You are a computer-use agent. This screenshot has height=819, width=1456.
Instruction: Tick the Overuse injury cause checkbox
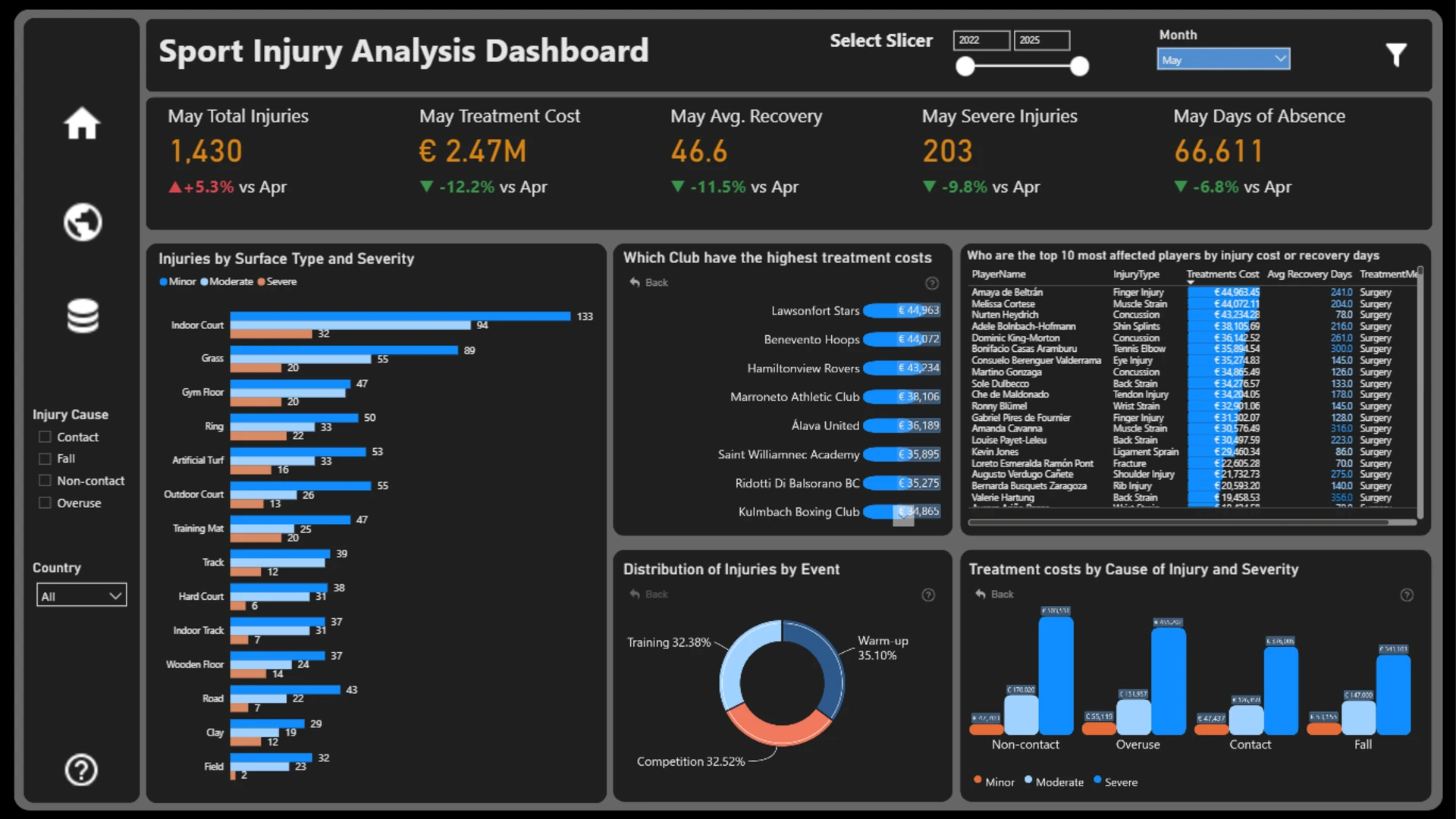(x=45, y=503)
